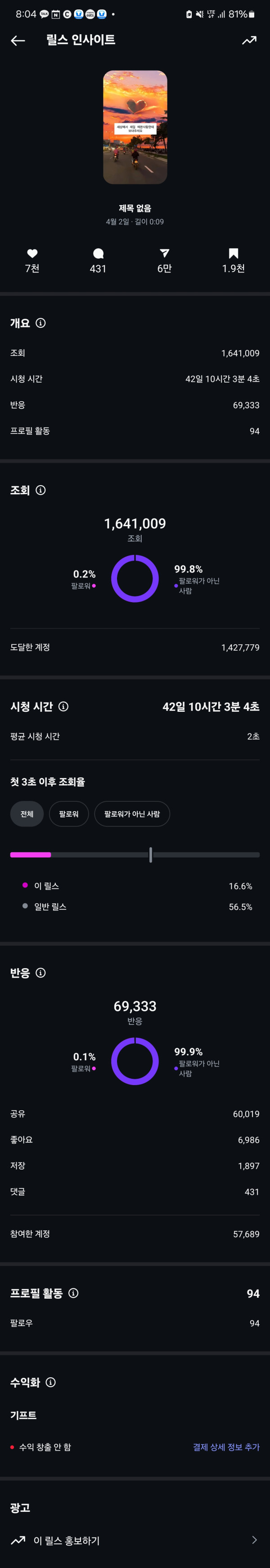
Task: Tap the back arrow icon
Action: [18, 41]
